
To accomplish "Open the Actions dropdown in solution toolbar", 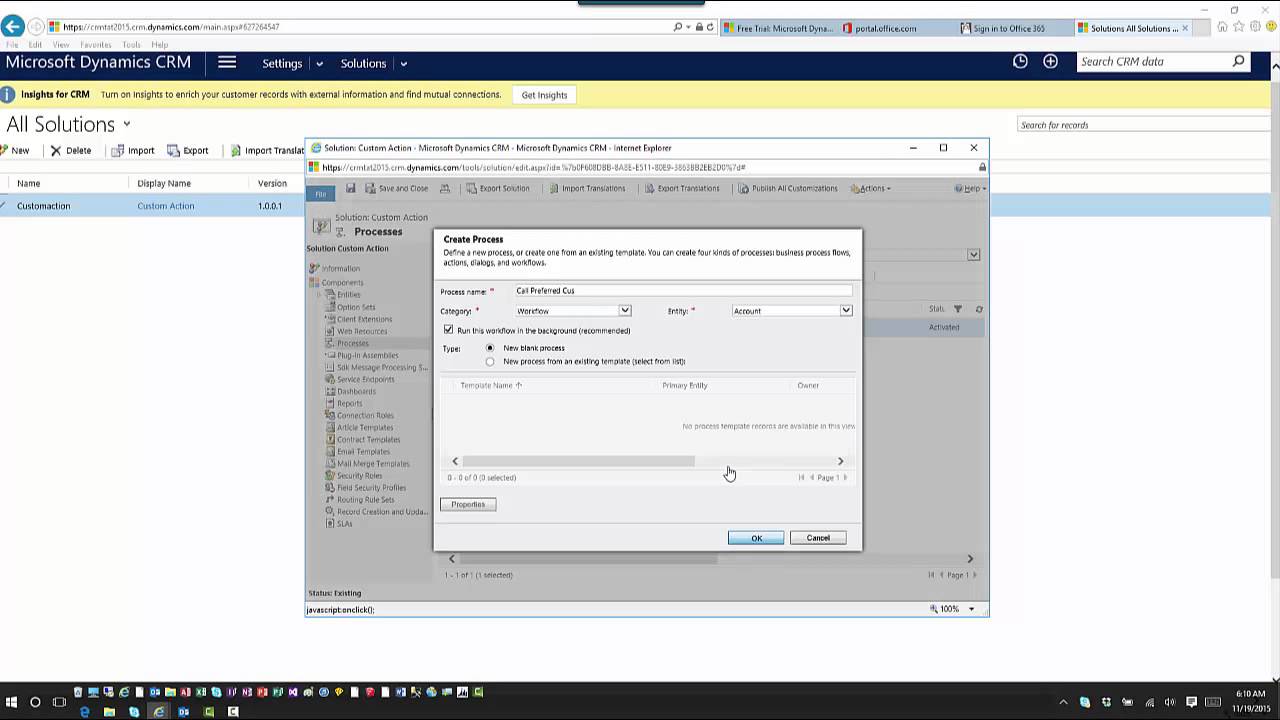I will pyautogui.click(x=870, y=188).
